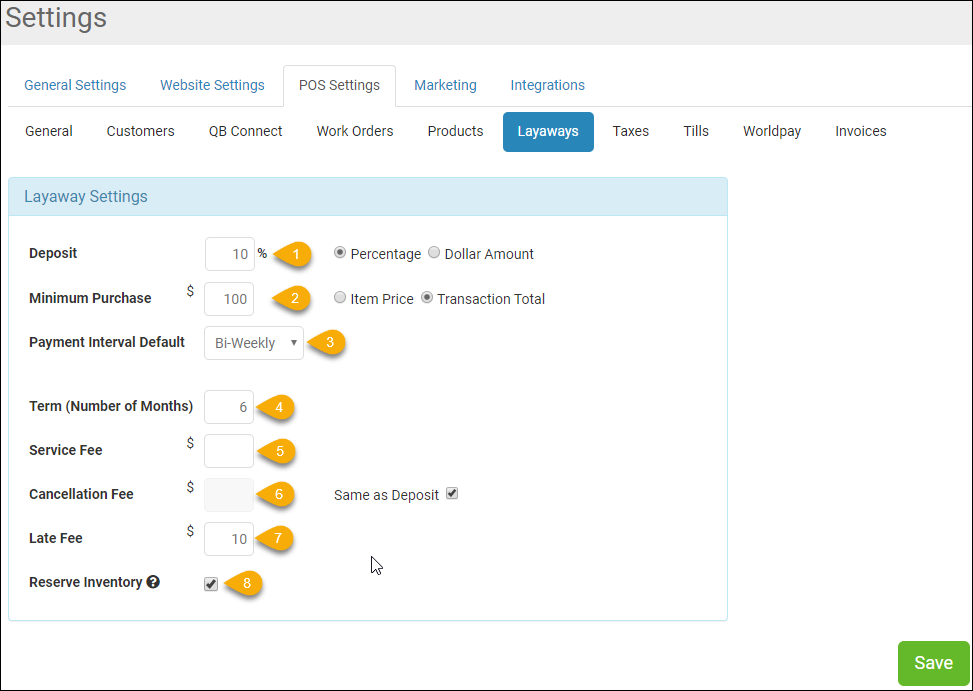The width and height of the screenshot is (973, 691).
Task: Open the Tills tab
Action: point(695,131)
